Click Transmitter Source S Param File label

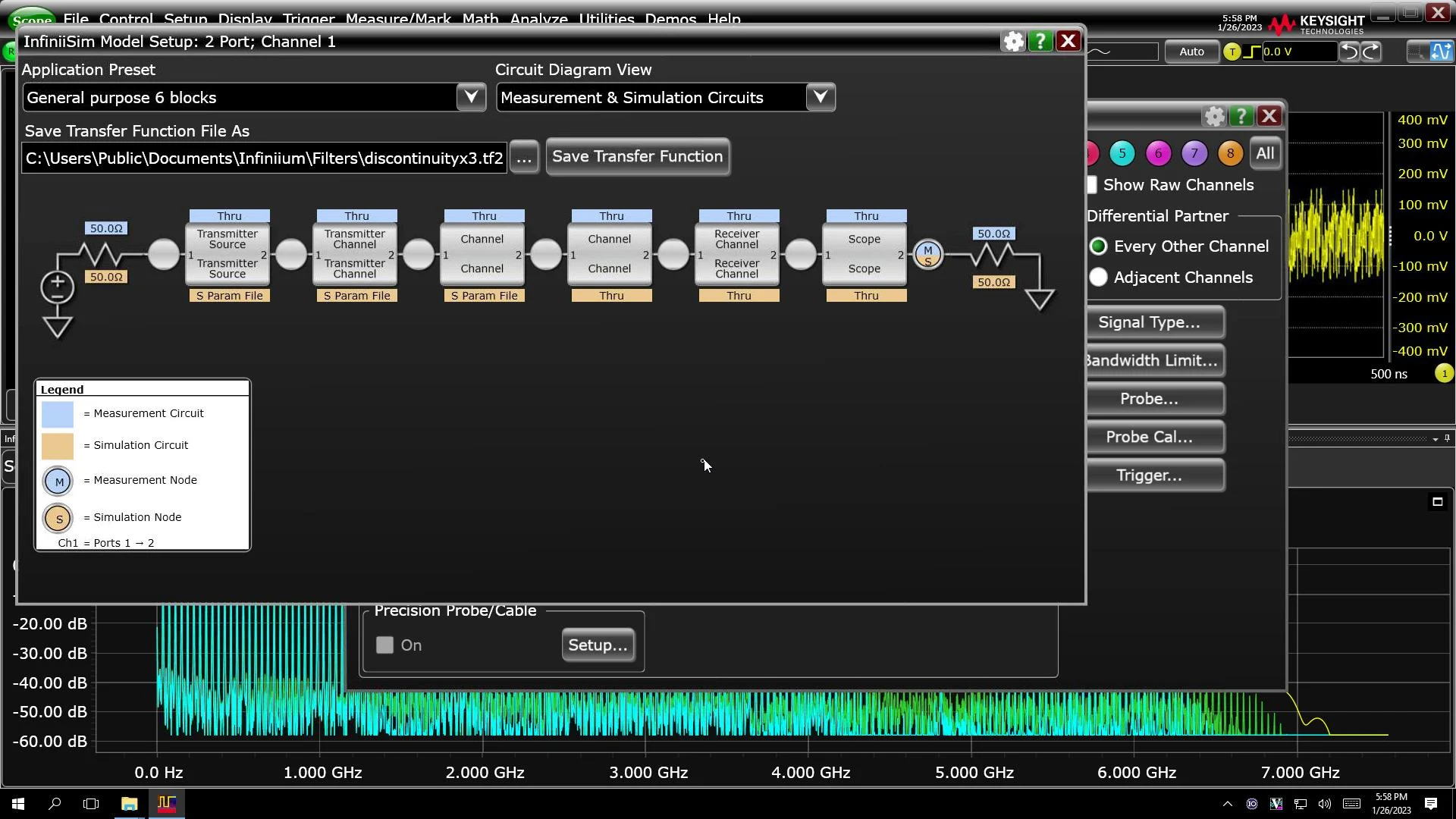(x=230, y=296)
